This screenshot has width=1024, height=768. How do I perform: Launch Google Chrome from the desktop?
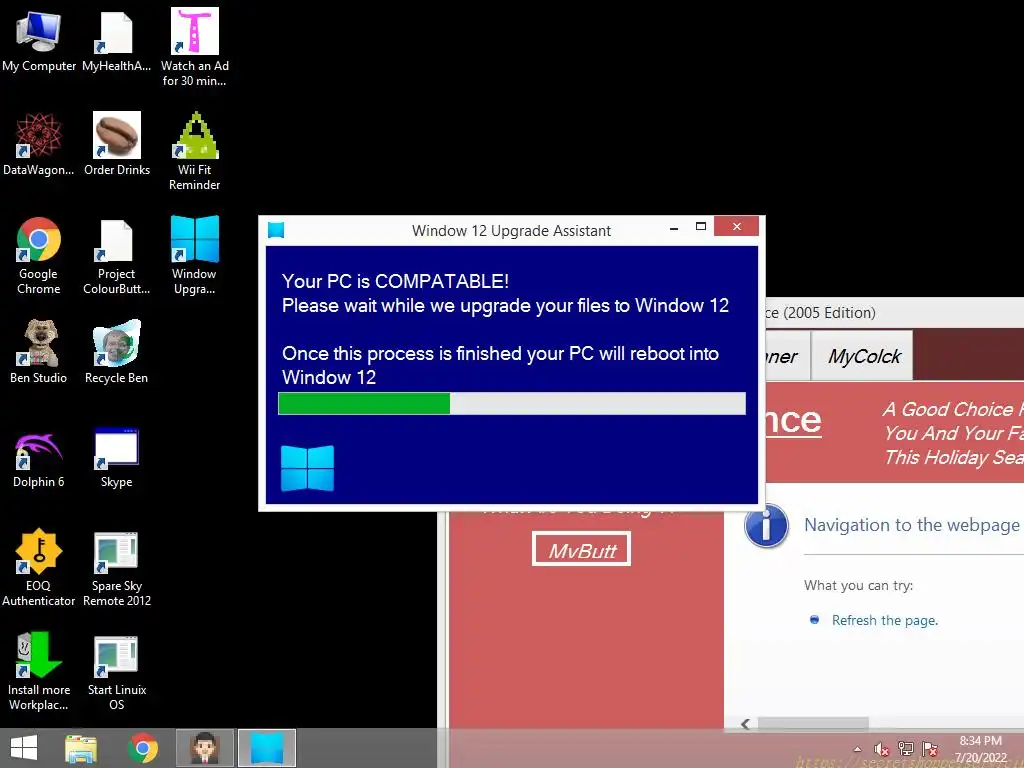[39, 256]
